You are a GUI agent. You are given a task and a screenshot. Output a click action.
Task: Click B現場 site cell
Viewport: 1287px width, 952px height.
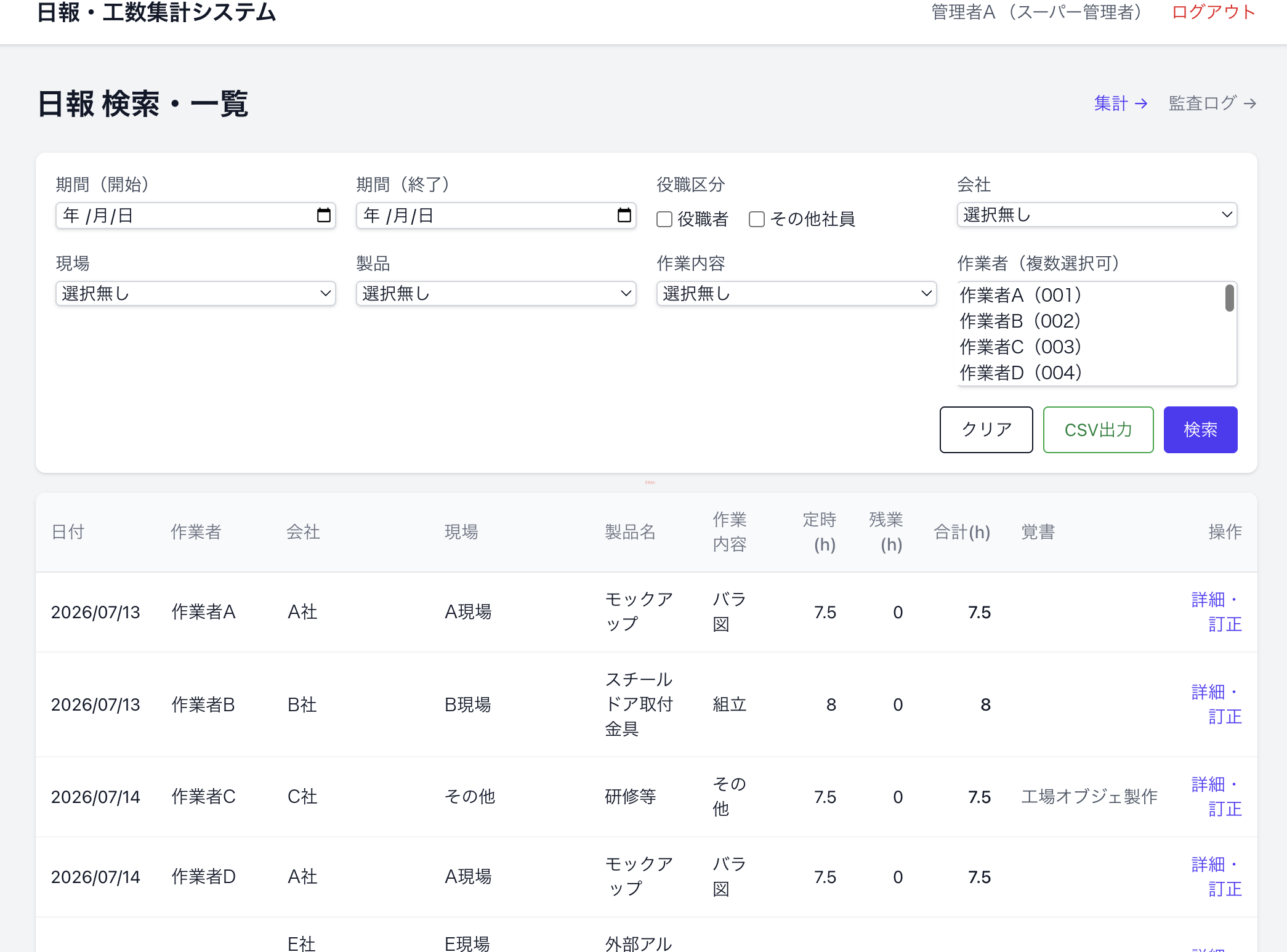coord(468,704)
